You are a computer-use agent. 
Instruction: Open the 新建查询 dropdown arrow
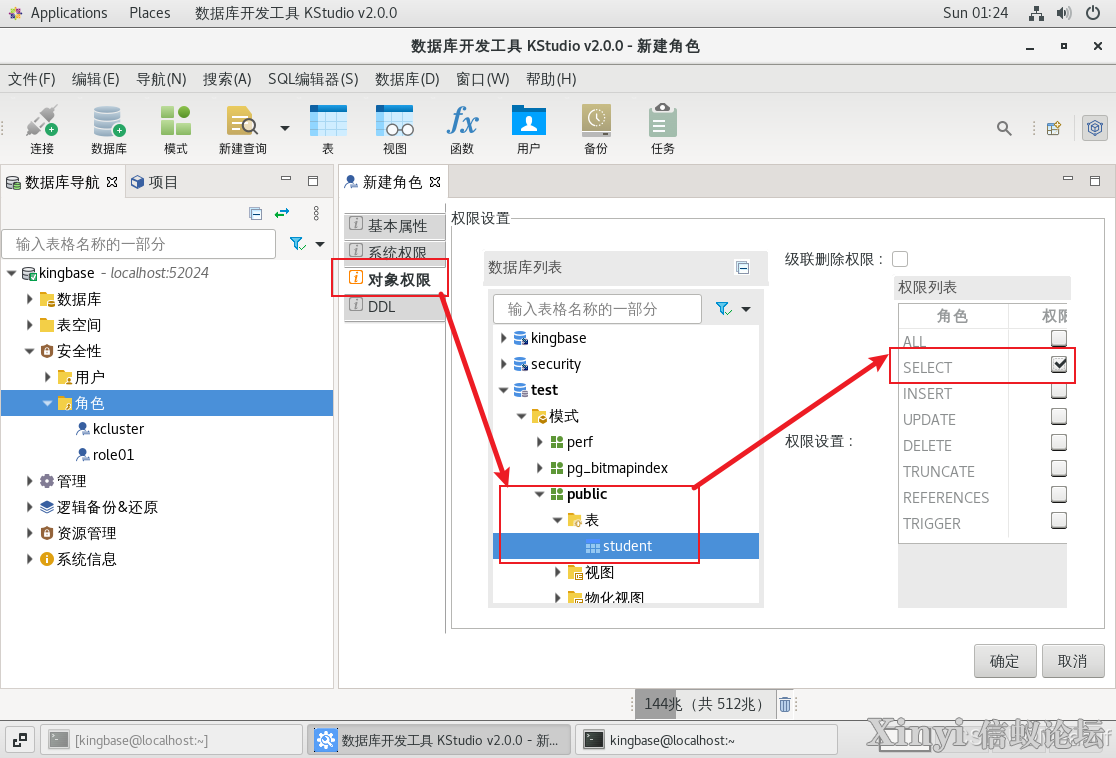click(x=285, y=128)
